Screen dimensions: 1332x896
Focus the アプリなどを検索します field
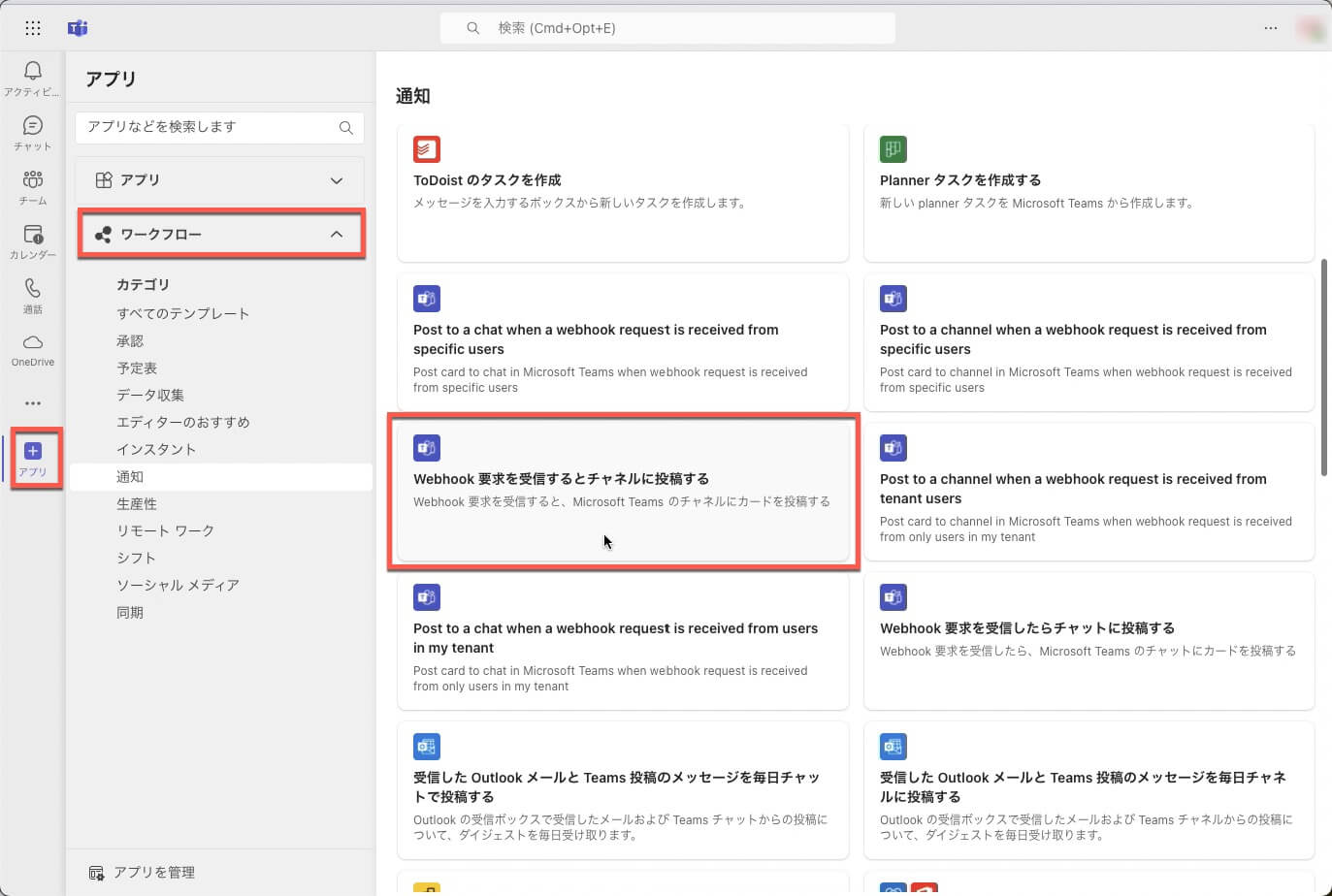click(219, 128)
